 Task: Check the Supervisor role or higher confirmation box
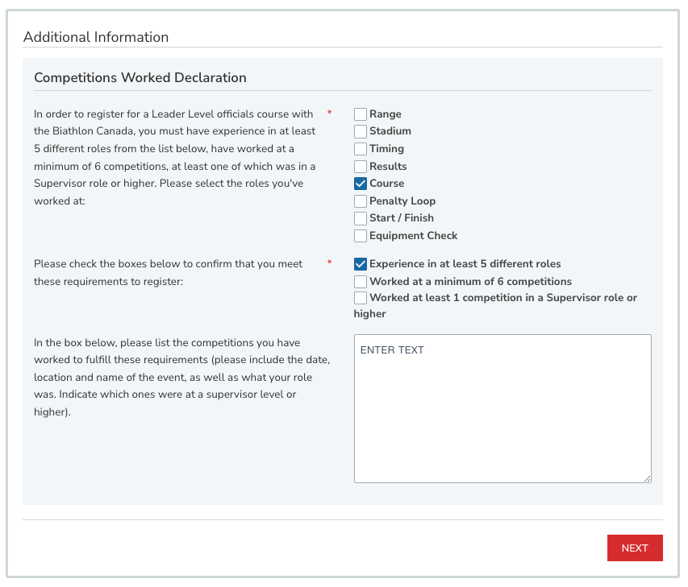pos(360,298)
